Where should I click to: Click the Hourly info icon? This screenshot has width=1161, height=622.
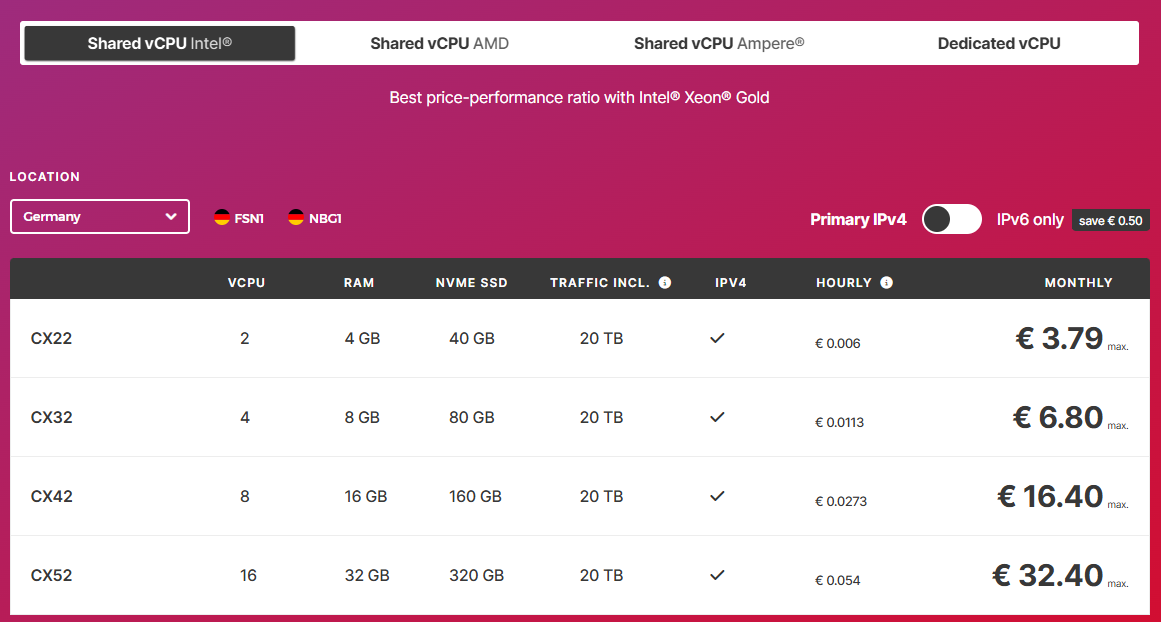886,282
